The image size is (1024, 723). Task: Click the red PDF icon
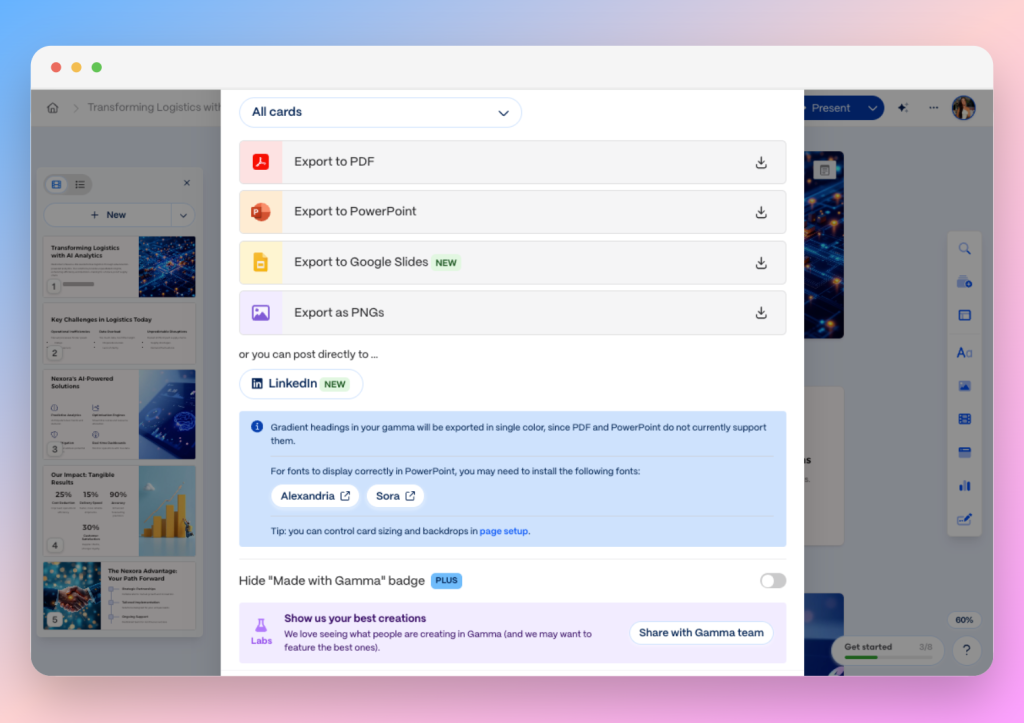pyautogui.click(x=261, y=162)
